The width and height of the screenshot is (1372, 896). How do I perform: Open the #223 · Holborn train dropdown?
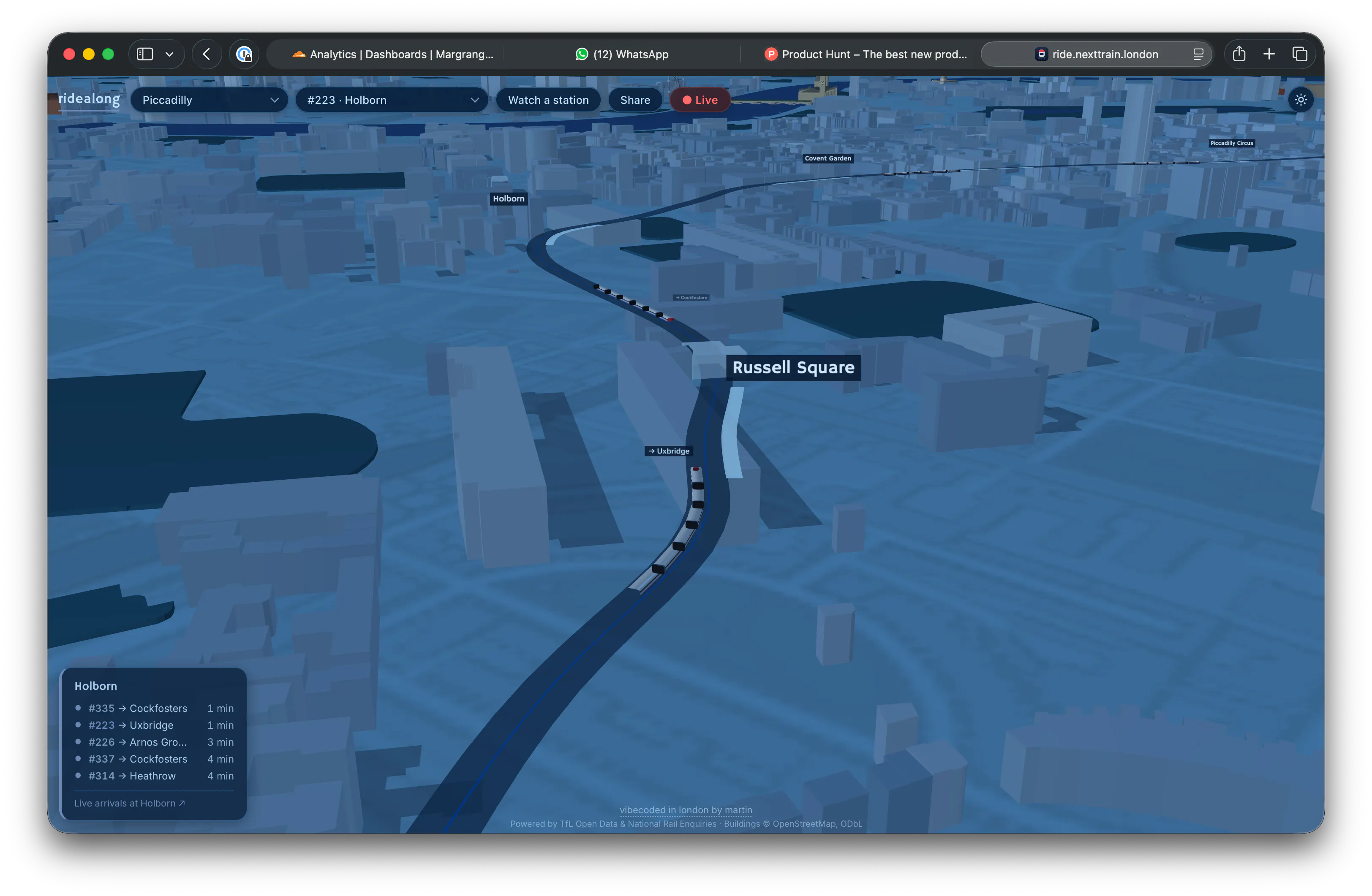coord(392,100)
